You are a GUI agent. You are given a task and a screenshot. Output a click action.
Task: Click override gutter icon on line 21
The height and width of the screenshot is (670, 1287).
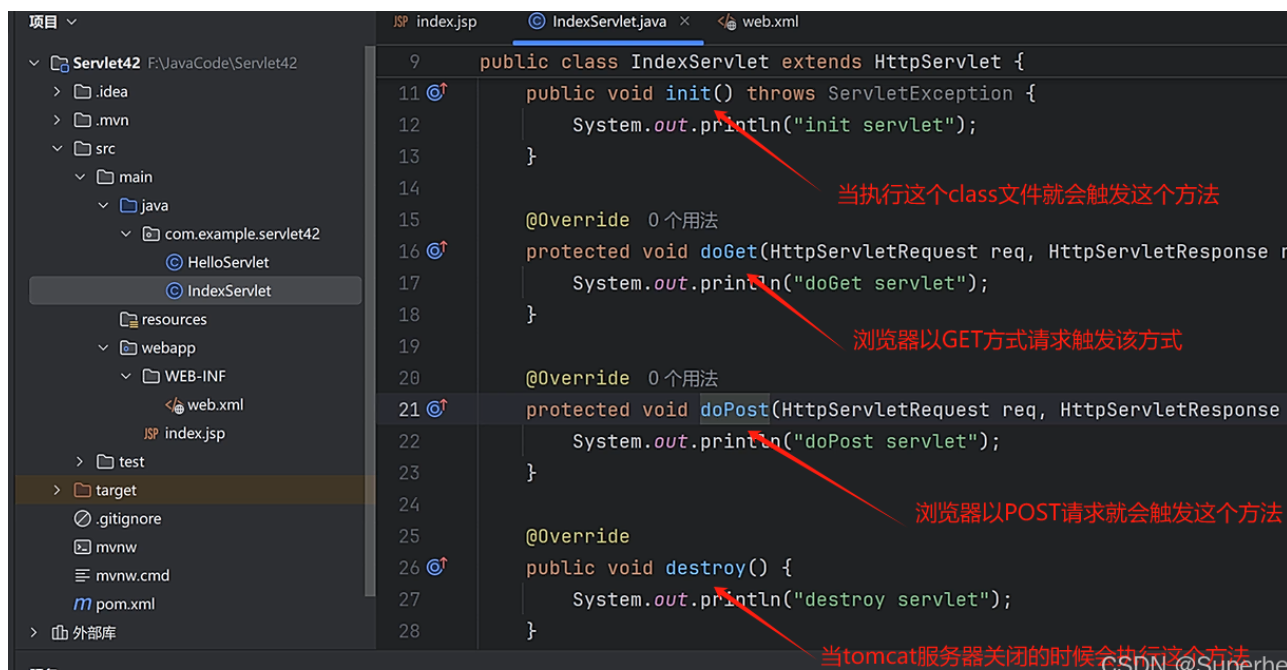pos(437,409)
